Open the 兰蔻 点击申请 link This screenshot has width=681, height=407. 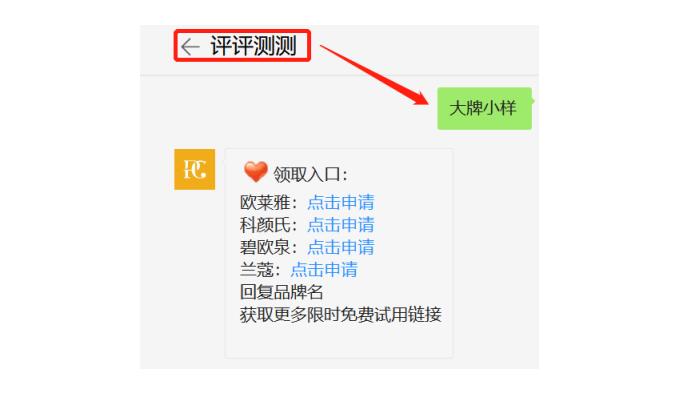pos(324,270)
